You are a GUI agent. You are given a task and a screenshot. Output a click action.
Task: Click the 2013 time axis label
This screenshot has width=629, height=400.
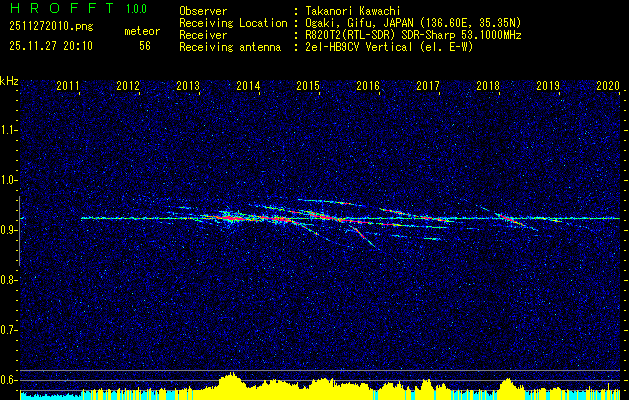pos(188,85)
